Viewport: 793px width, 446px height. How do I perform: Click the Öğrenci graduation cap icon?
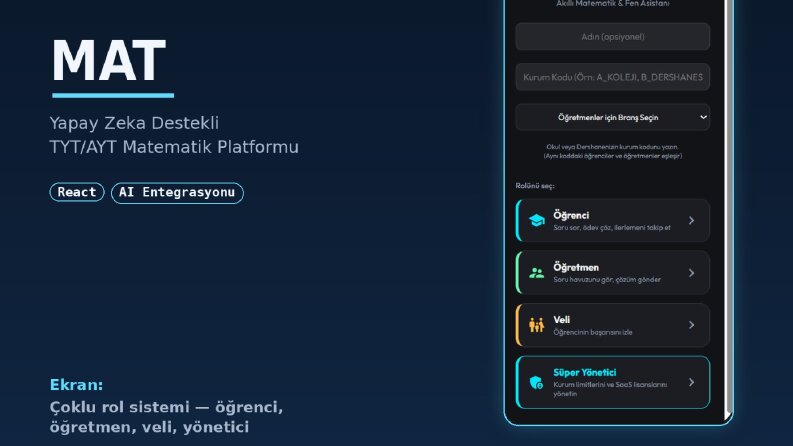pyautogui.click(x=537, y=220)
